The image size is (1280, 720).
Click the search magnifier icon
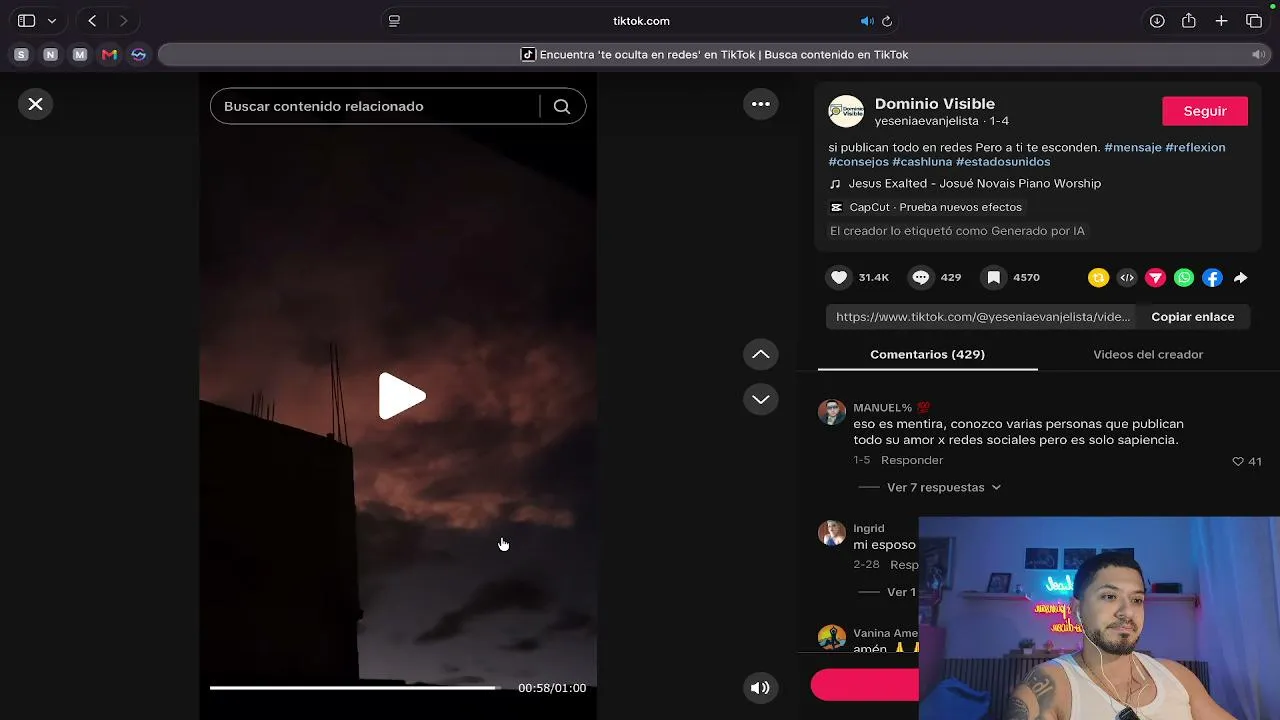tap(562, 106)
